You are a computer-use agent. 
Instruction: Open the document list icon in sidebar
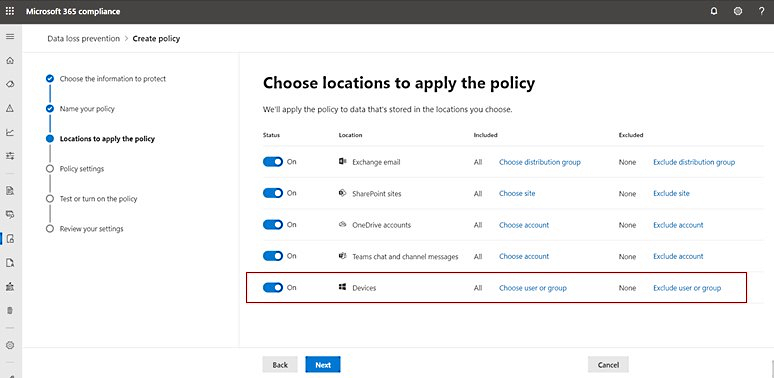pos(10,190)
